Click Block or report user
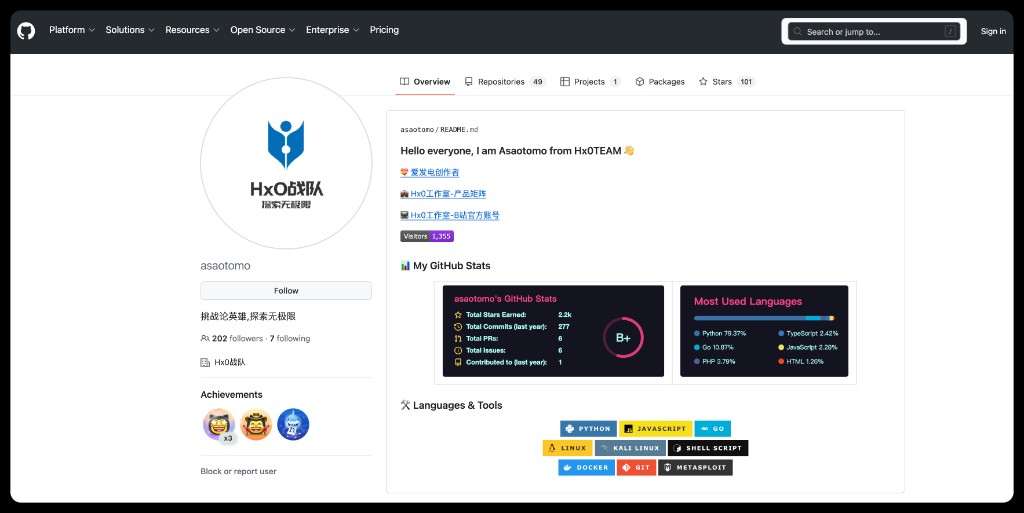 click(x=238, y=471)
